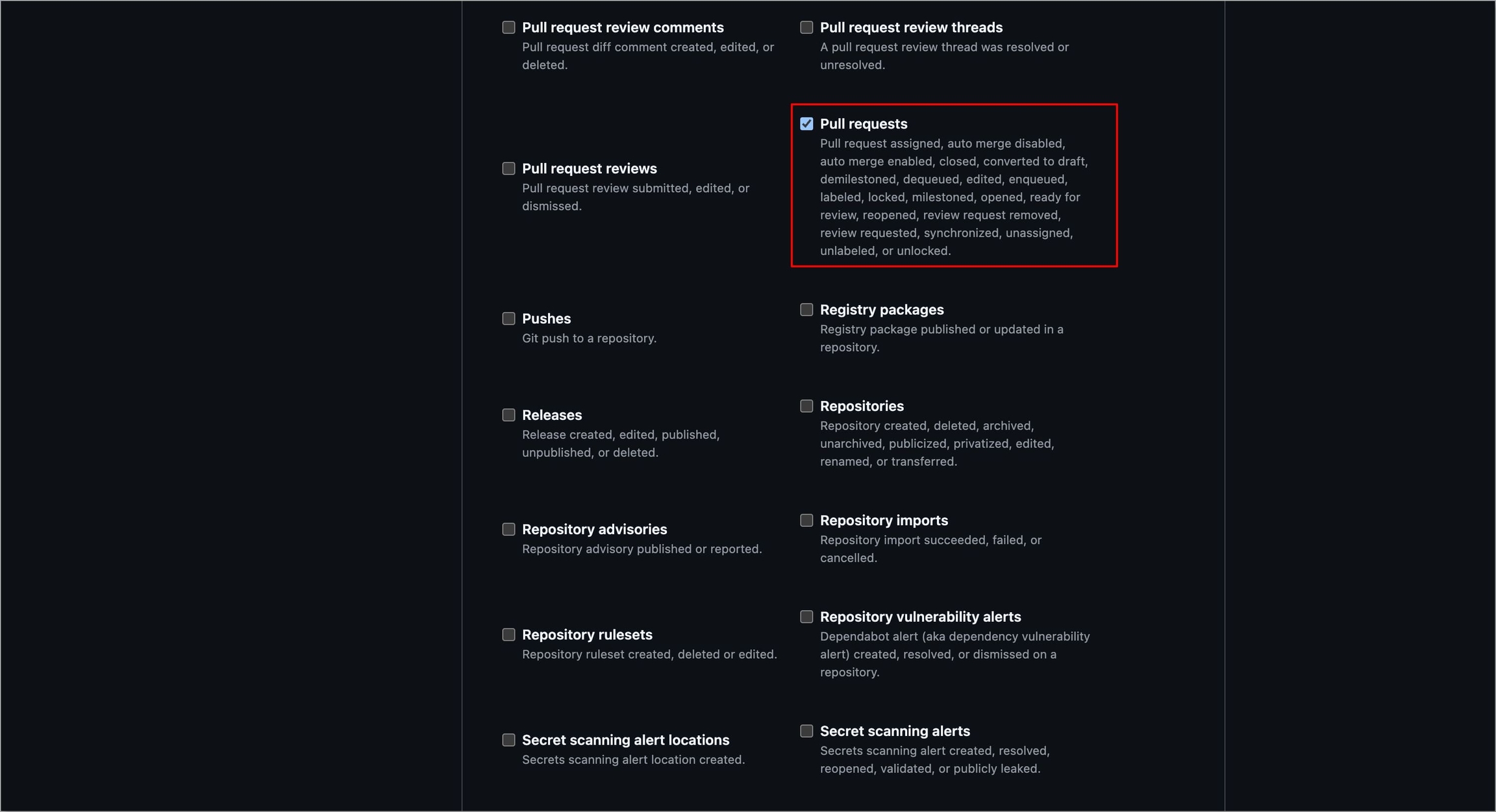Viewport: 1496px width, 812px height.
Task: Enable the Pull request review comments checkbox
Action: coord(508,27)
